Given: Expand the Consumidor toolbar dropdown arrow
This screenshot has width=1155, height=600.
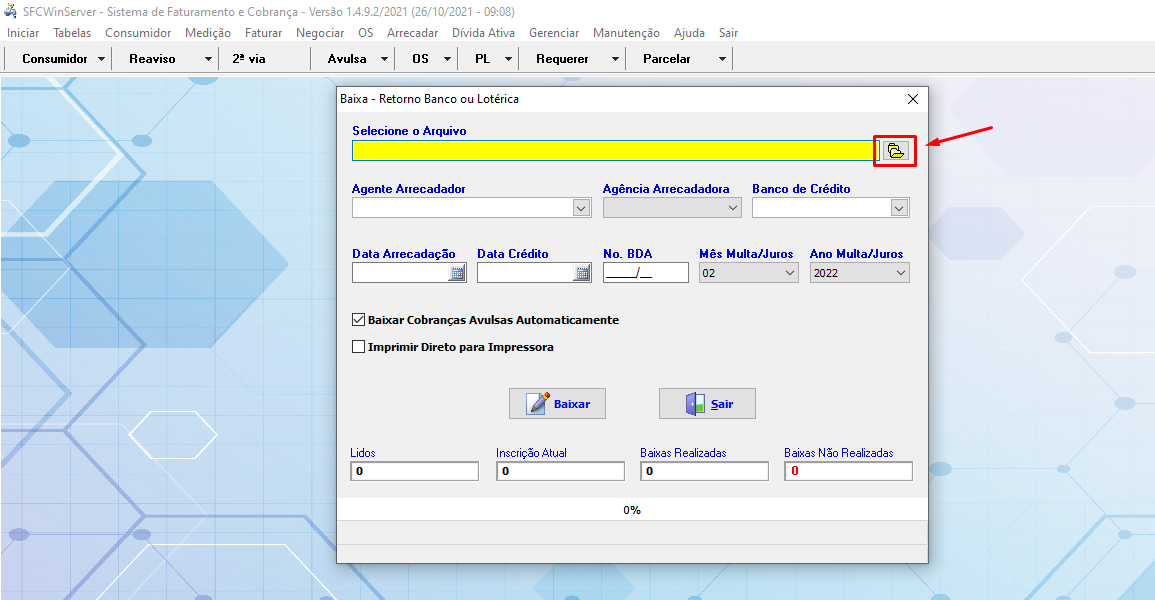Looking at the screenshot, I should pos(101,59).
